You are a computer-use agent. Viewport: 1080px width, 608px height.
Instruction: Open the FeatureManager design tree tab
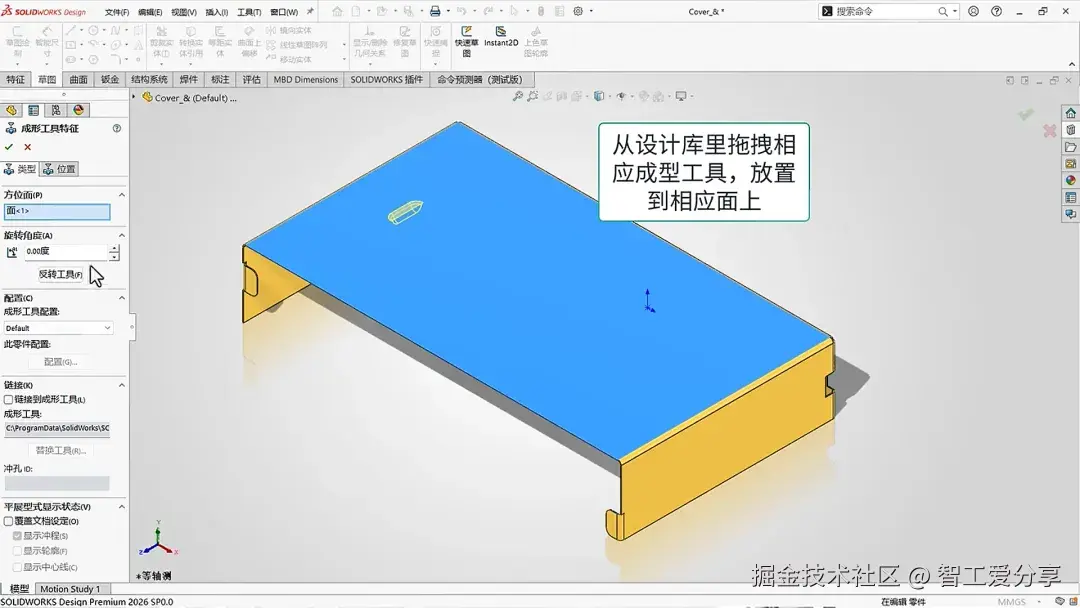pos(12,110)
